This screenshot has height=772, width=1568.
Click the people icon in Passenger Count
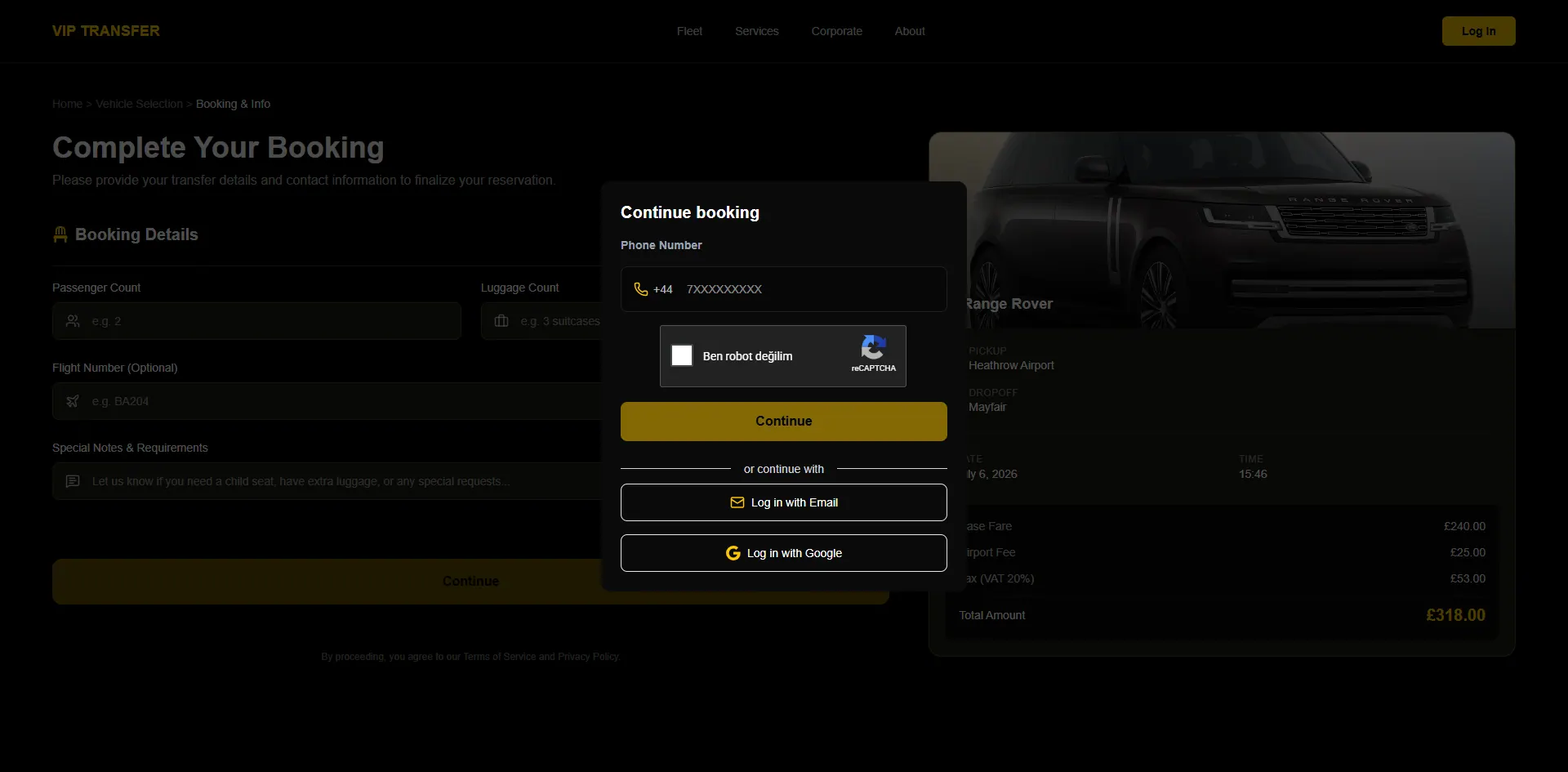coord(73,321)
